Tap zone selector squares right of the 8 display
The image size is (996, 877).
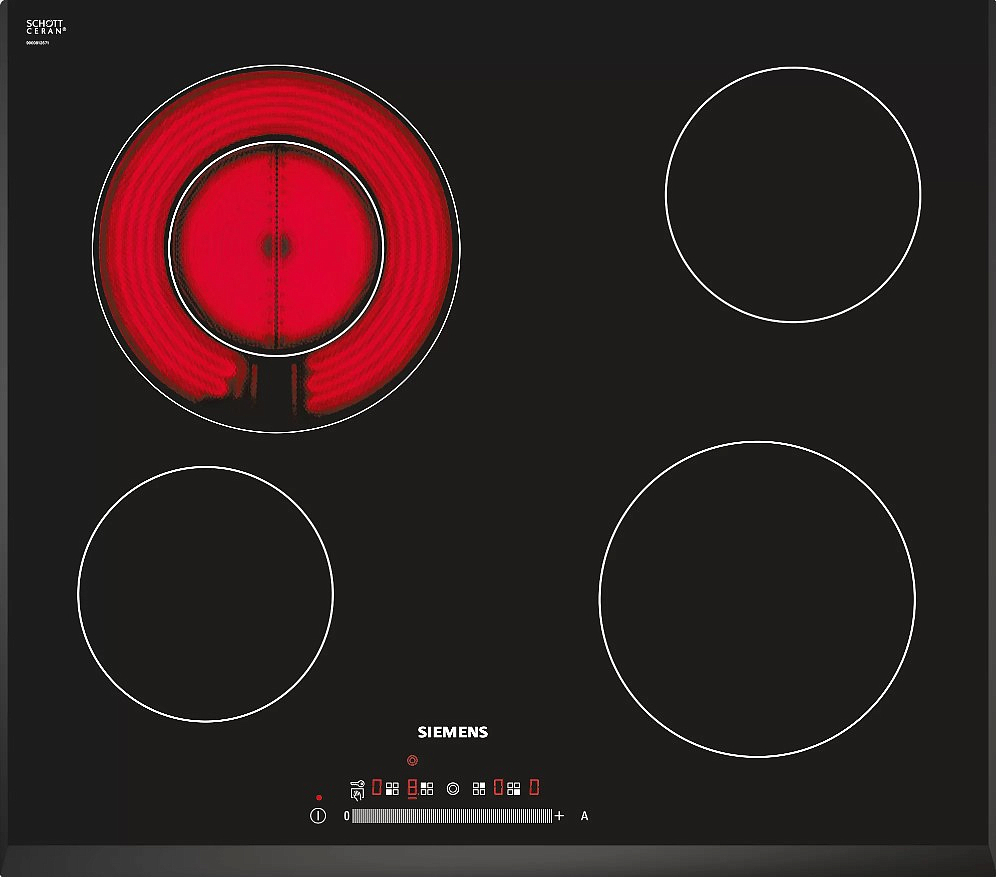click(x=427, y=788)
